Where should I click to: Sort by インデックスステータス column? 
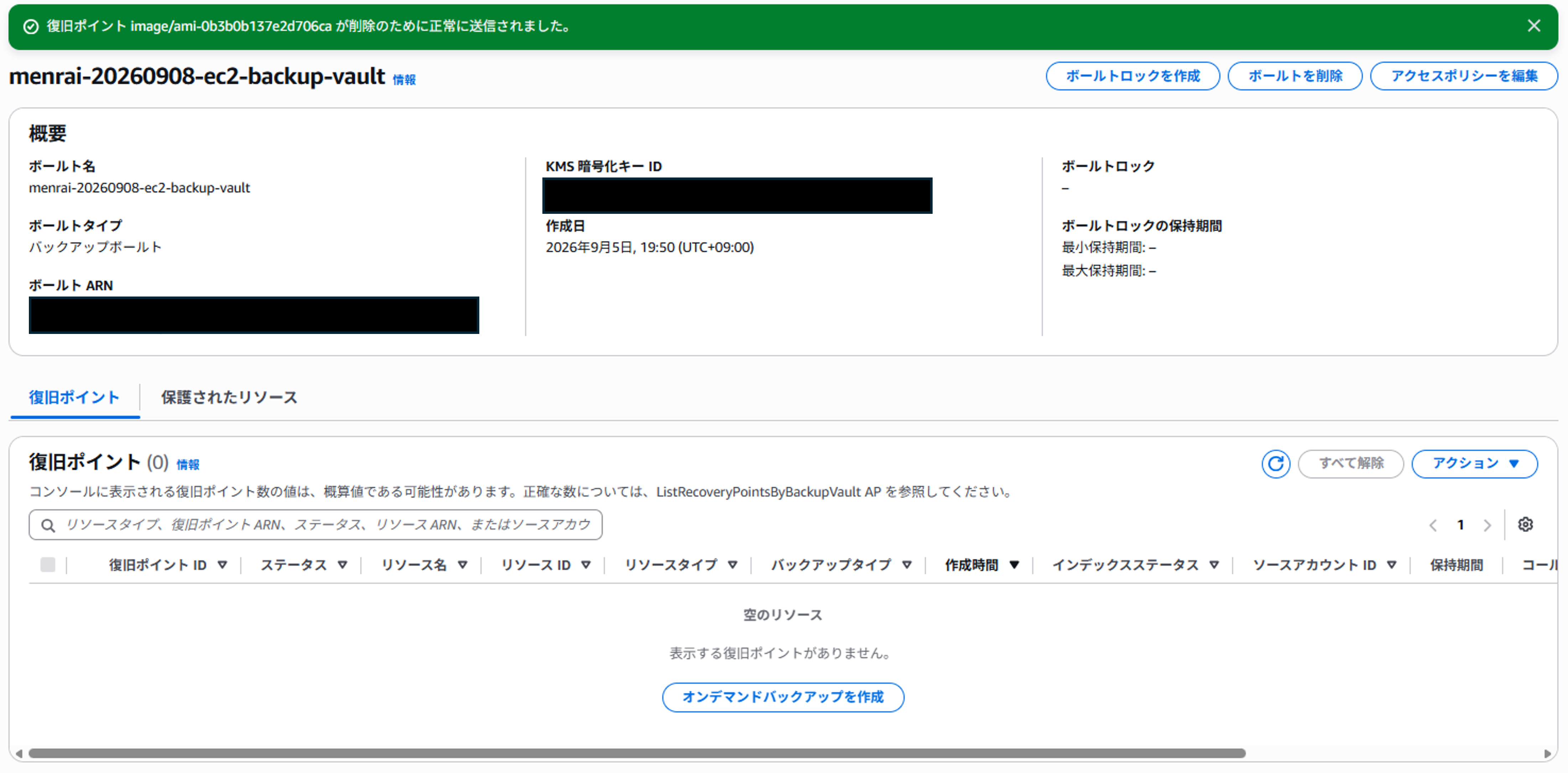[1135, 565]
